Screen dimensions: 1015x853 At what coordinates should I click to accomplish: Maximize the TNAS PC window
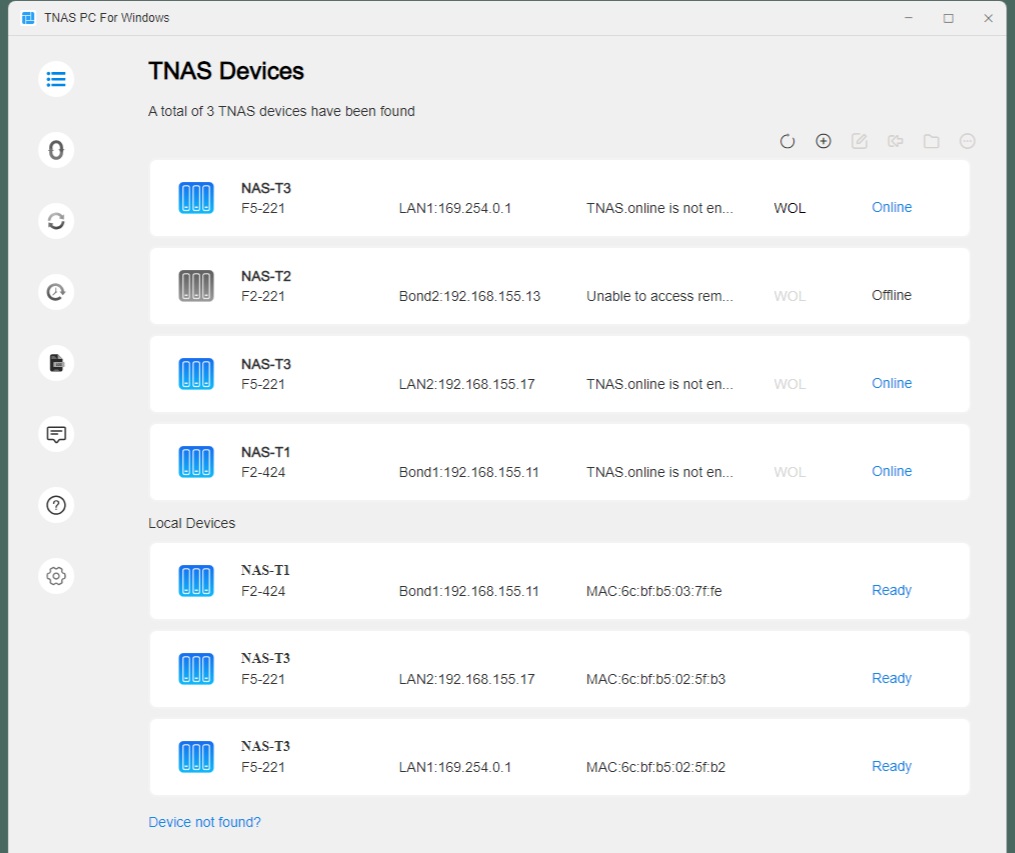pos(948,18)
